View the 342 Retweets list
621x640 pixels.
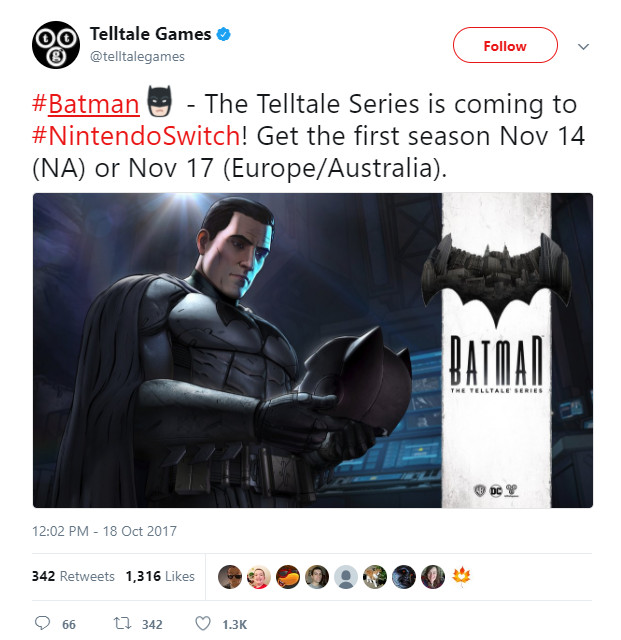(x=73, y=576)
